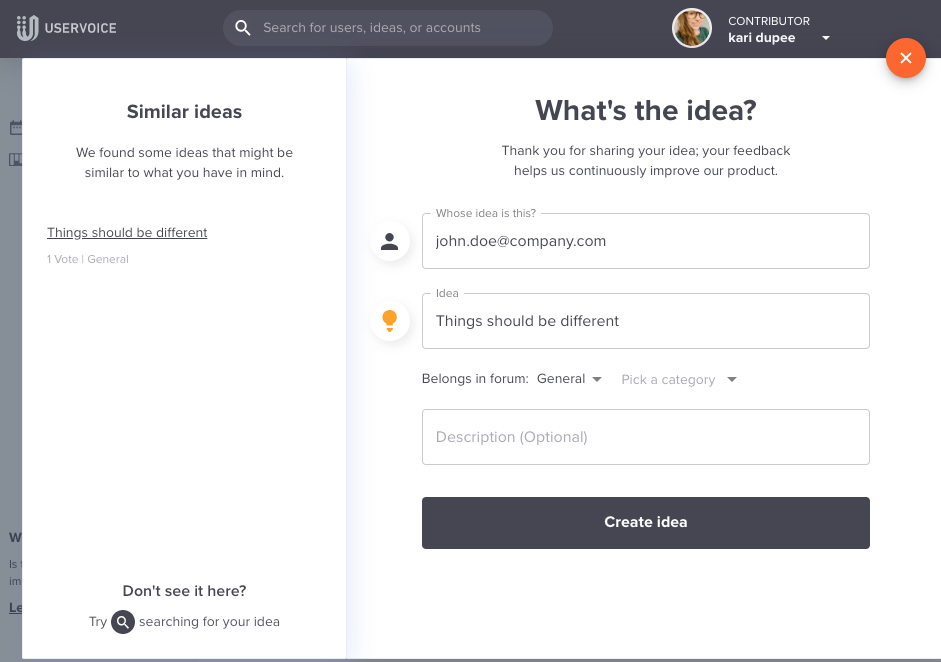Click the USERVOICE brand text

tap(80, 28)
